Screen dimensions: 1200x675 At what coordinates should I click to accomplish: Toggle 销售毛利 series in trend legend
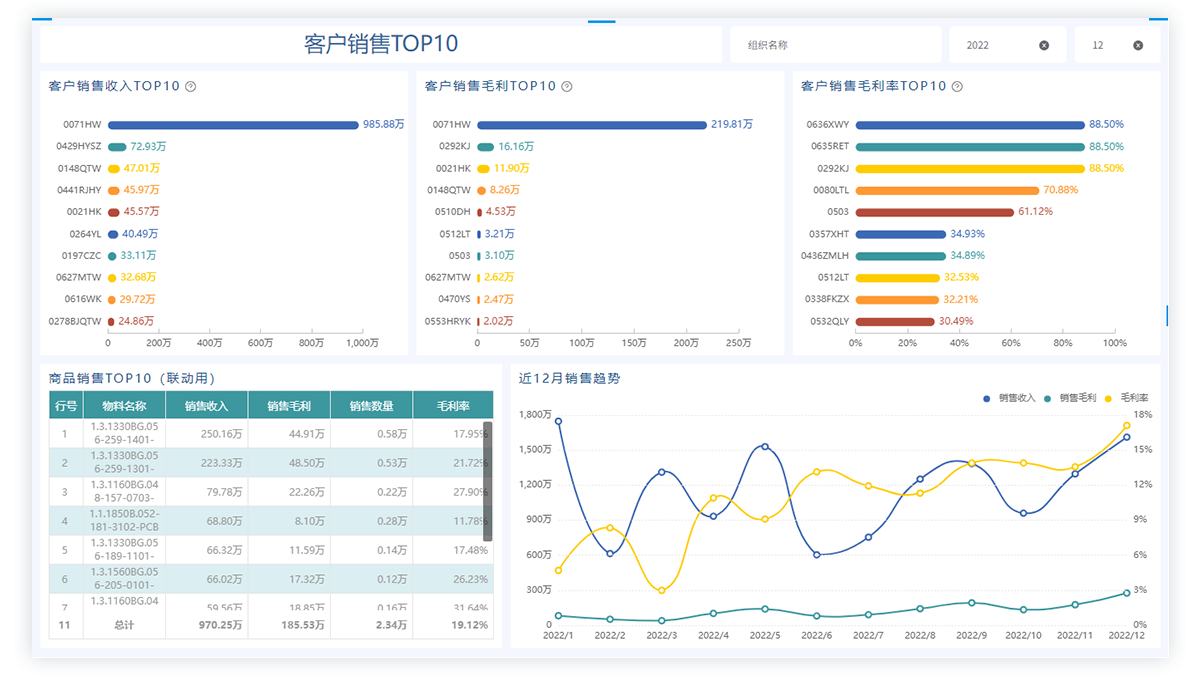(1070, 398)
